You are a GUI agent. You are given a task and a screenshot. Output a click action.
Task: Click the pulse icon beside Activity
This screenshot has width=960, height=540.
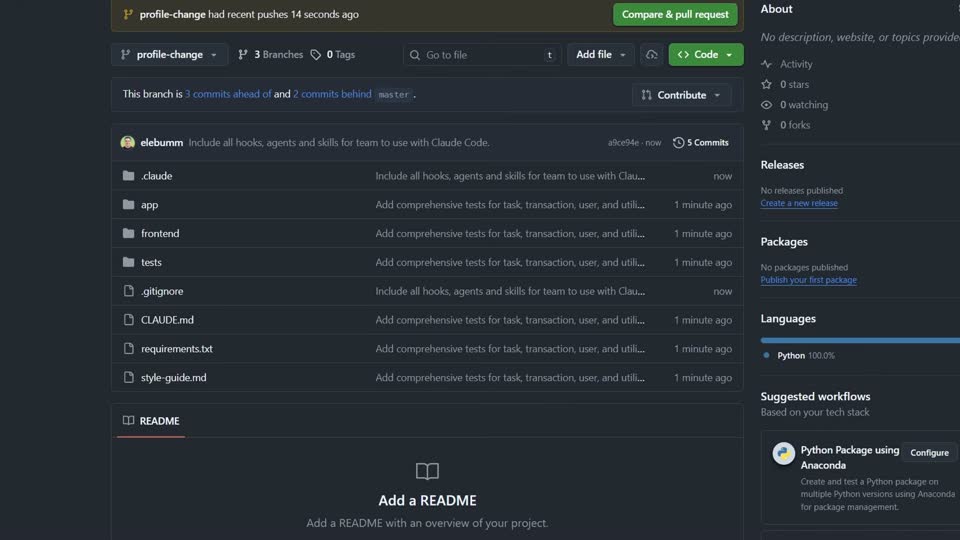coord(766,64)
